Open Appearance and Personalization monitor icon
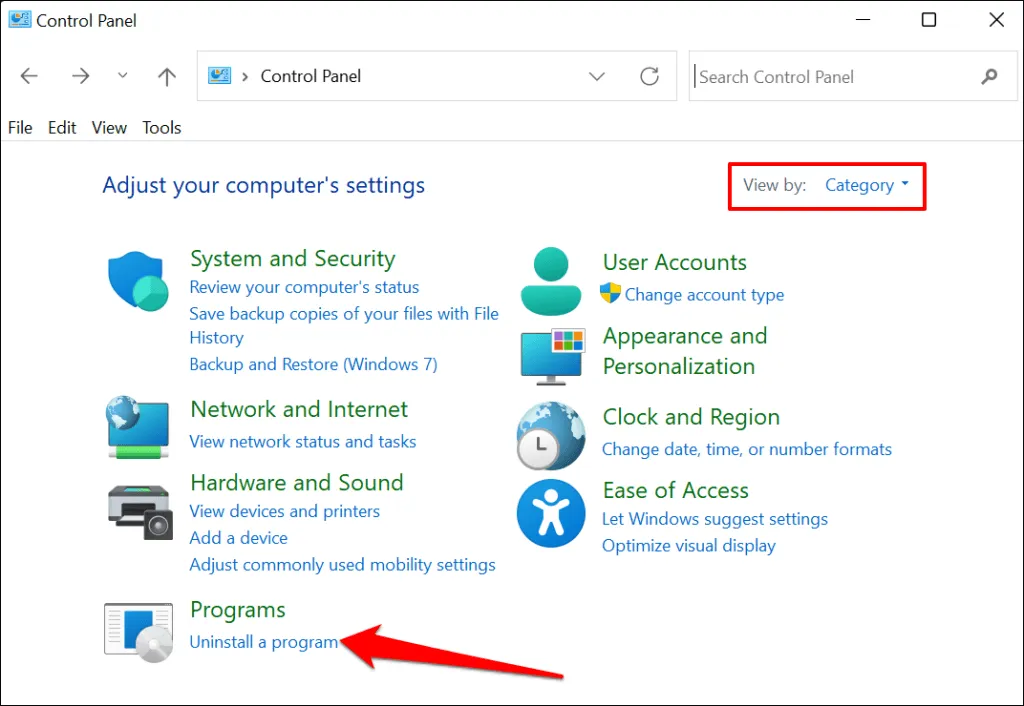This screenshot has height=706, width=1024. click(x=551, y=354)
